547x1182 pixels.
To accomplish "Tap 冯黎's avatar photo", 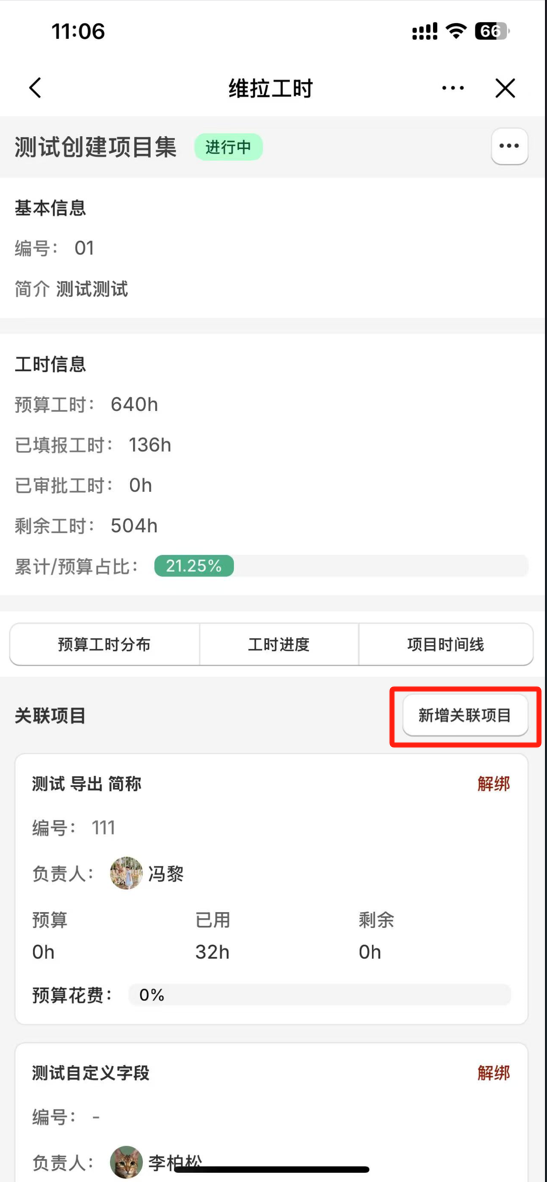I will (126, 874).
